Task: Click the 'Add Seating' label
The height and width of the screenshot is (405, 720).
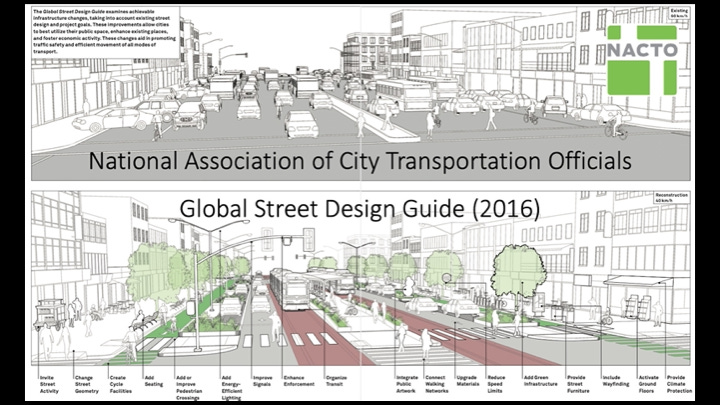Action: point(154,381)
